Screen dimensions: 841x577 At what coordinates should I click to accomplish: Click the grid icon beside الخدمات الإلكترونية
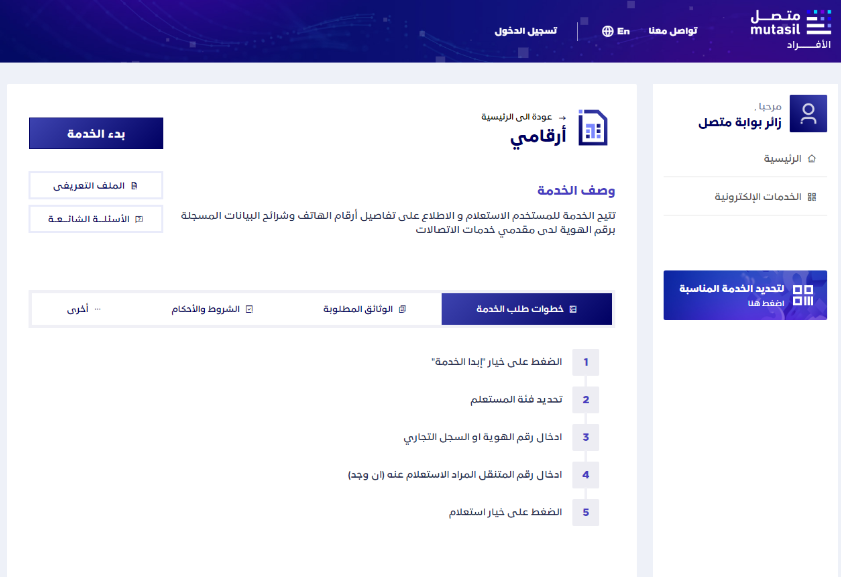click(x=811, y=197)
